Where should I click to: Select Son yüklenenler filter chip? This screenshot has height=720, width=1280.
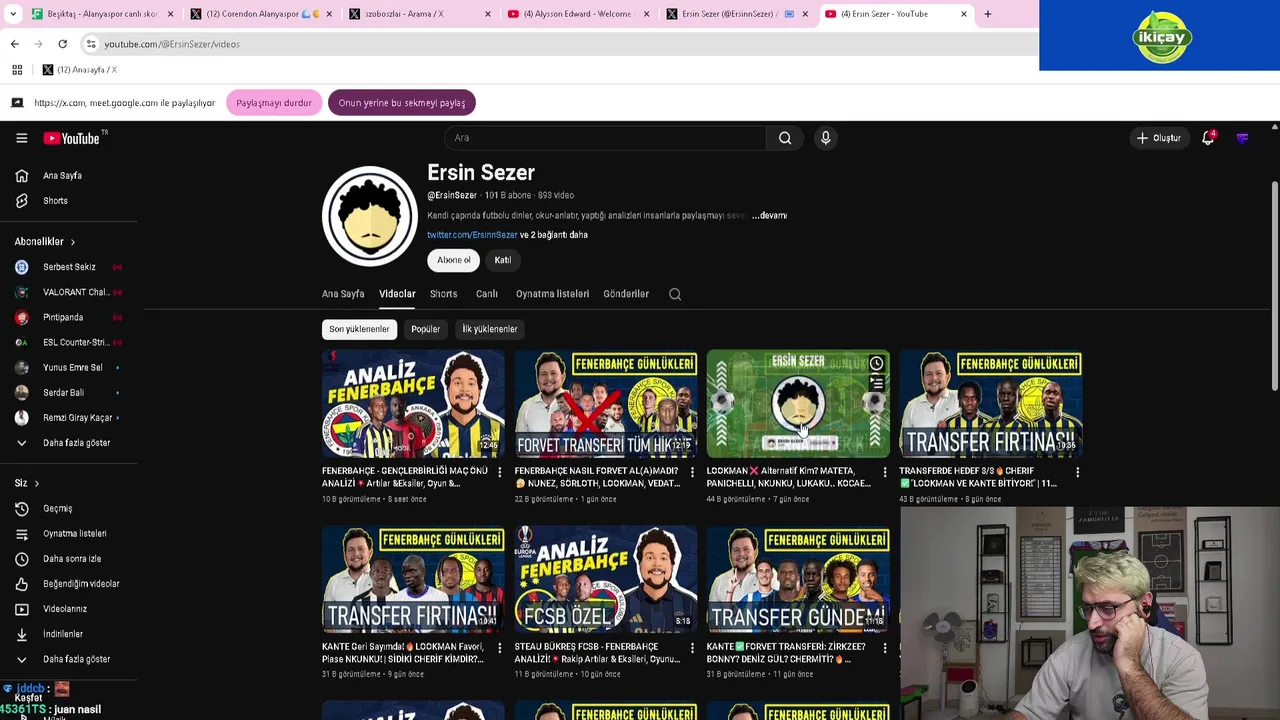click(x=359, y=329)
